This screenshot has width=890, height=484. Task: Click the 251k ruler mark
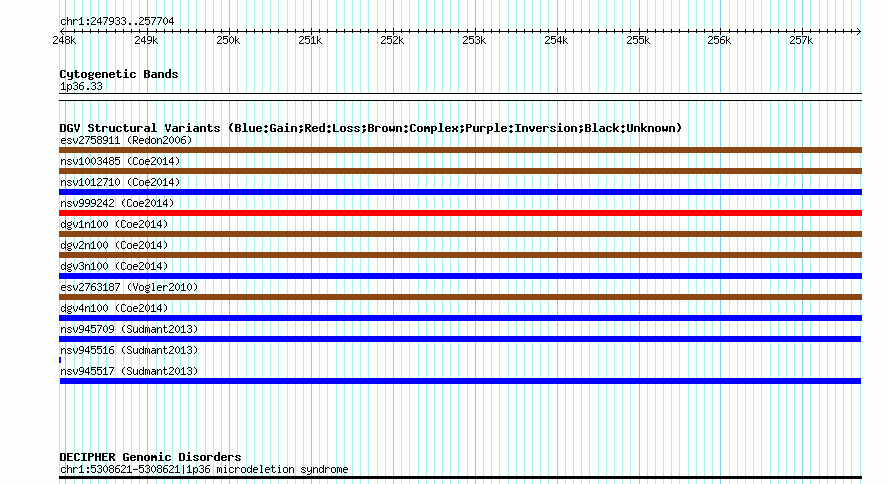point(310,41)
